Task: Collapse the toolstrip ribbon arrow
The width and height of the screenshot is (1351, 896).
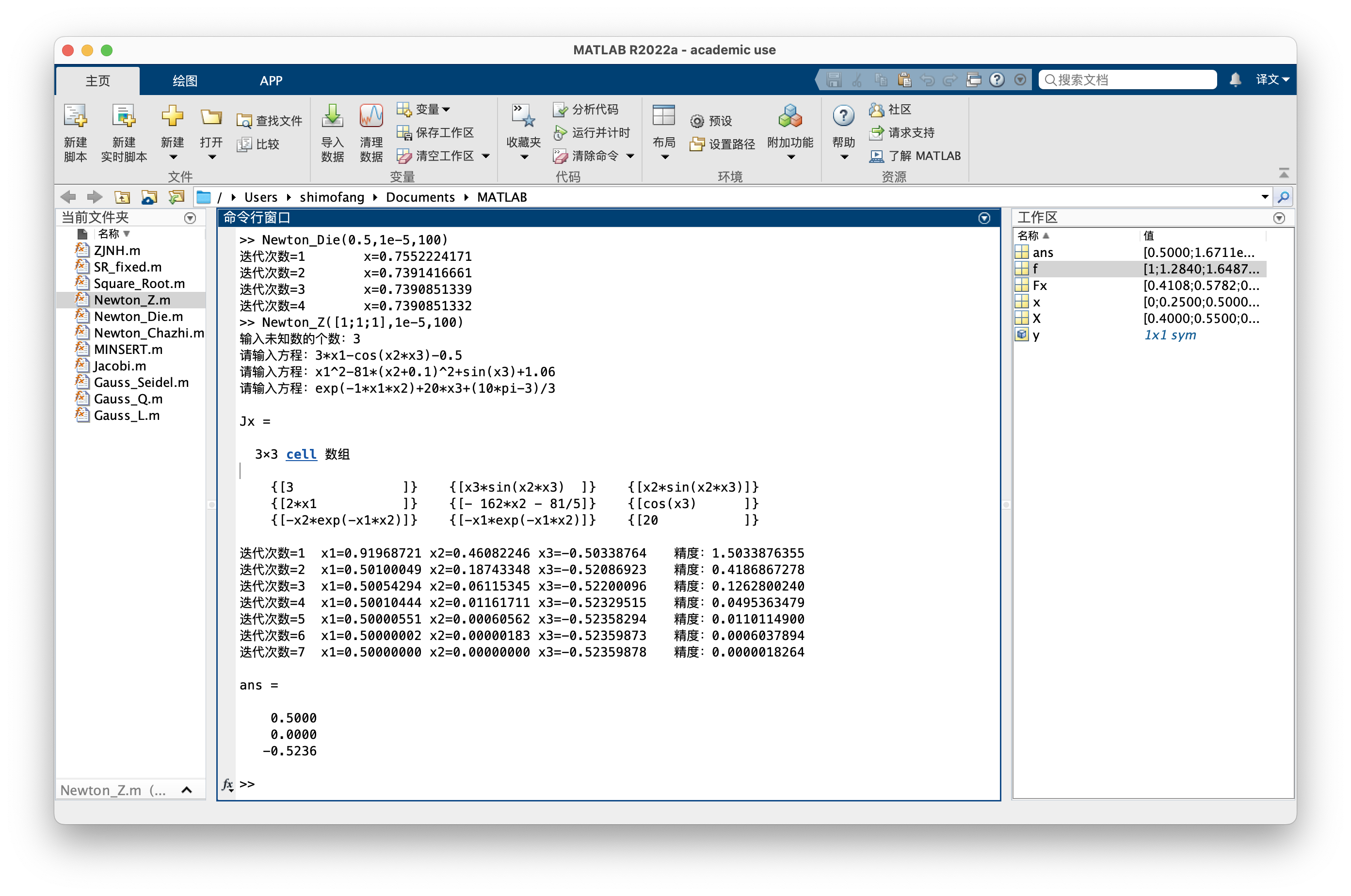Action: click(x=1284, y=173)
